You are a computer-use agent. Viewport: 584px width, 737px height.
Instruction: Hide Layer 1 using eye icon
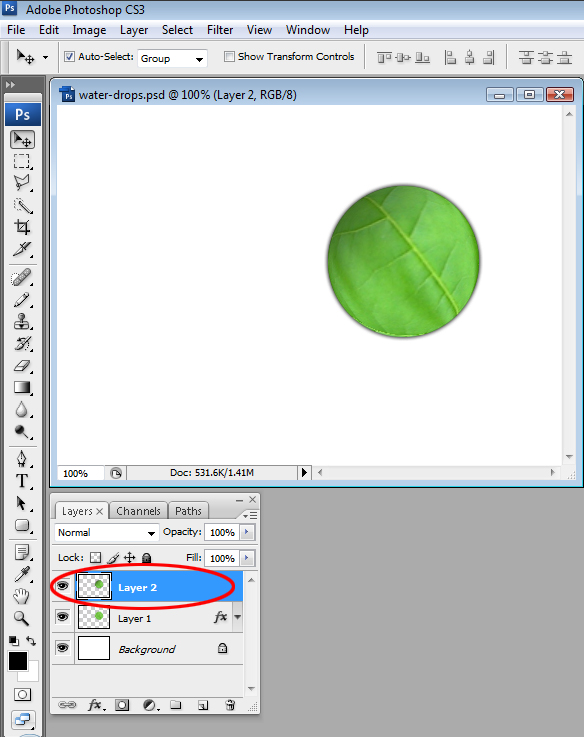pyautogui.click(x=63, y=617)
